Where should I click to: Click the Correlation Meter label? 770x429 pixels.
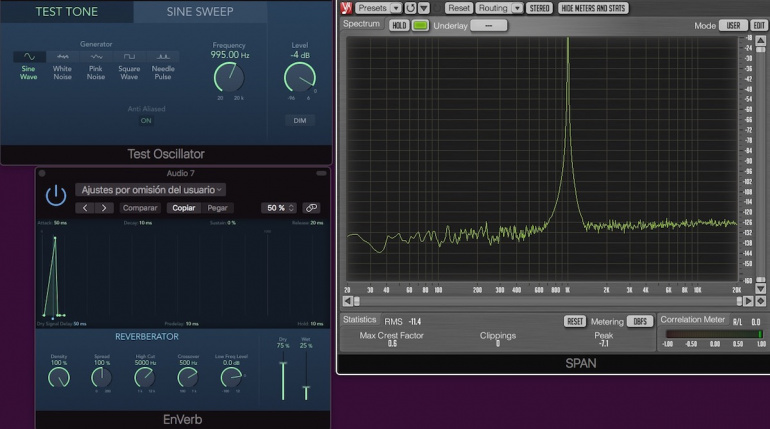[692, 320]
